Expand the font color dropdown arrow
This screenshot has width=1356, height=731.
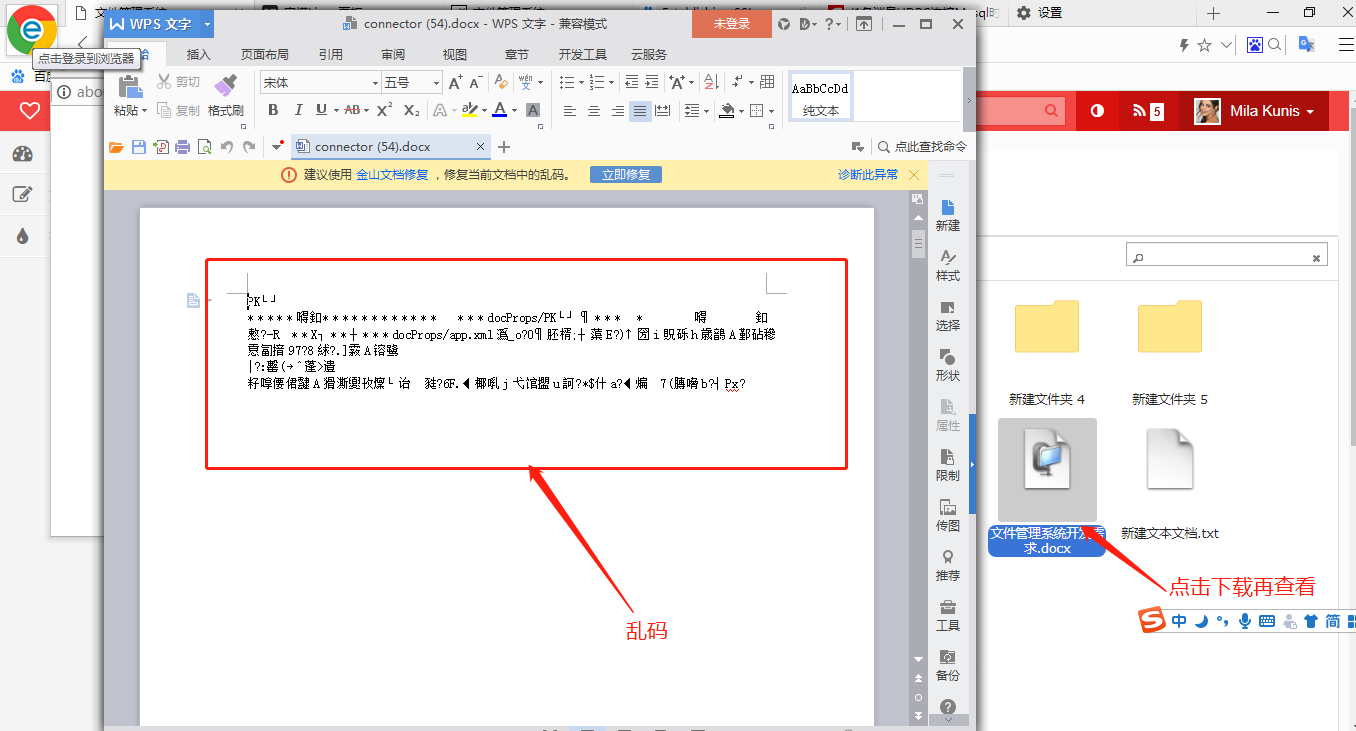coord(514,110)
